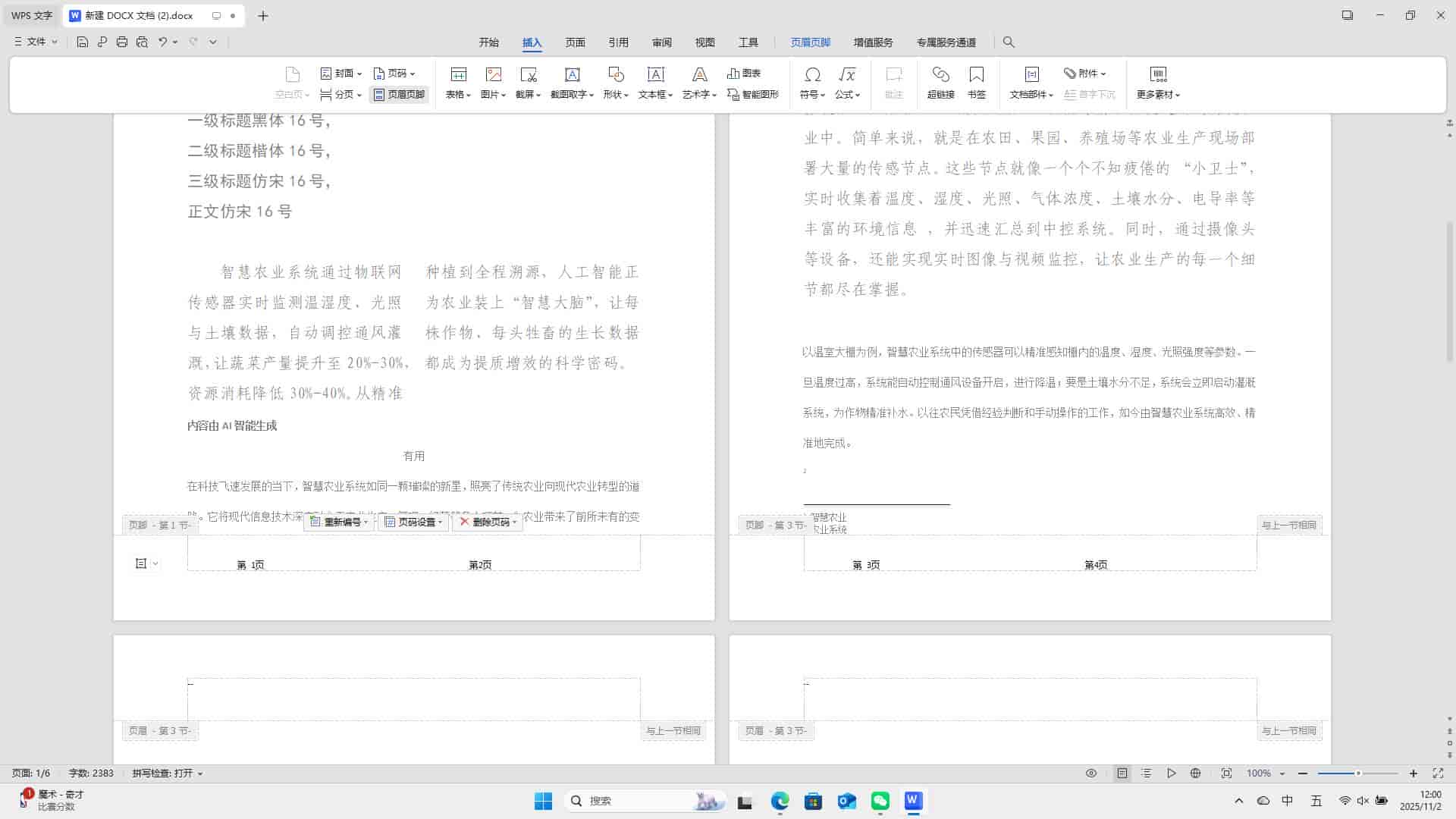Click the 截图取字 OCR capture icon

(573, 74)
